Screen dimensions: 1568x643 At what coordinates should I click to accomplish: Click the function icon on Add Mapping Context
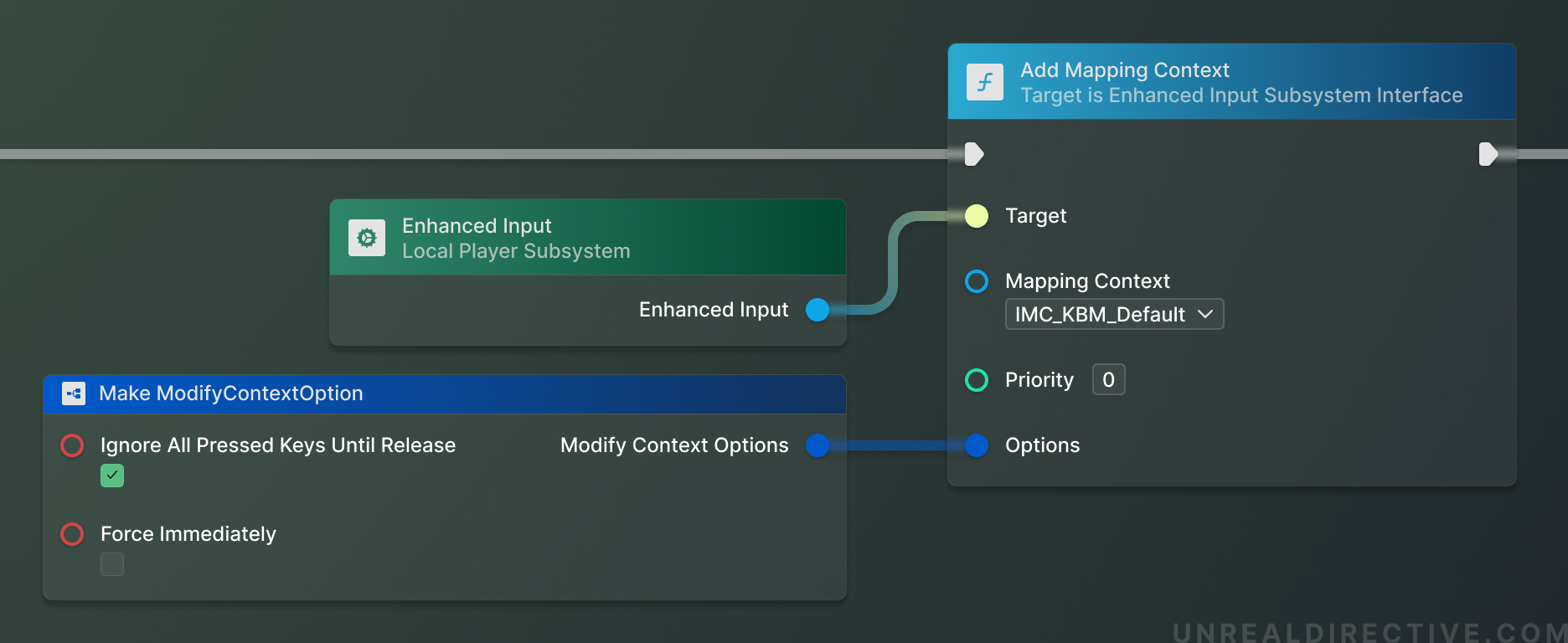(x=984, y=82)
